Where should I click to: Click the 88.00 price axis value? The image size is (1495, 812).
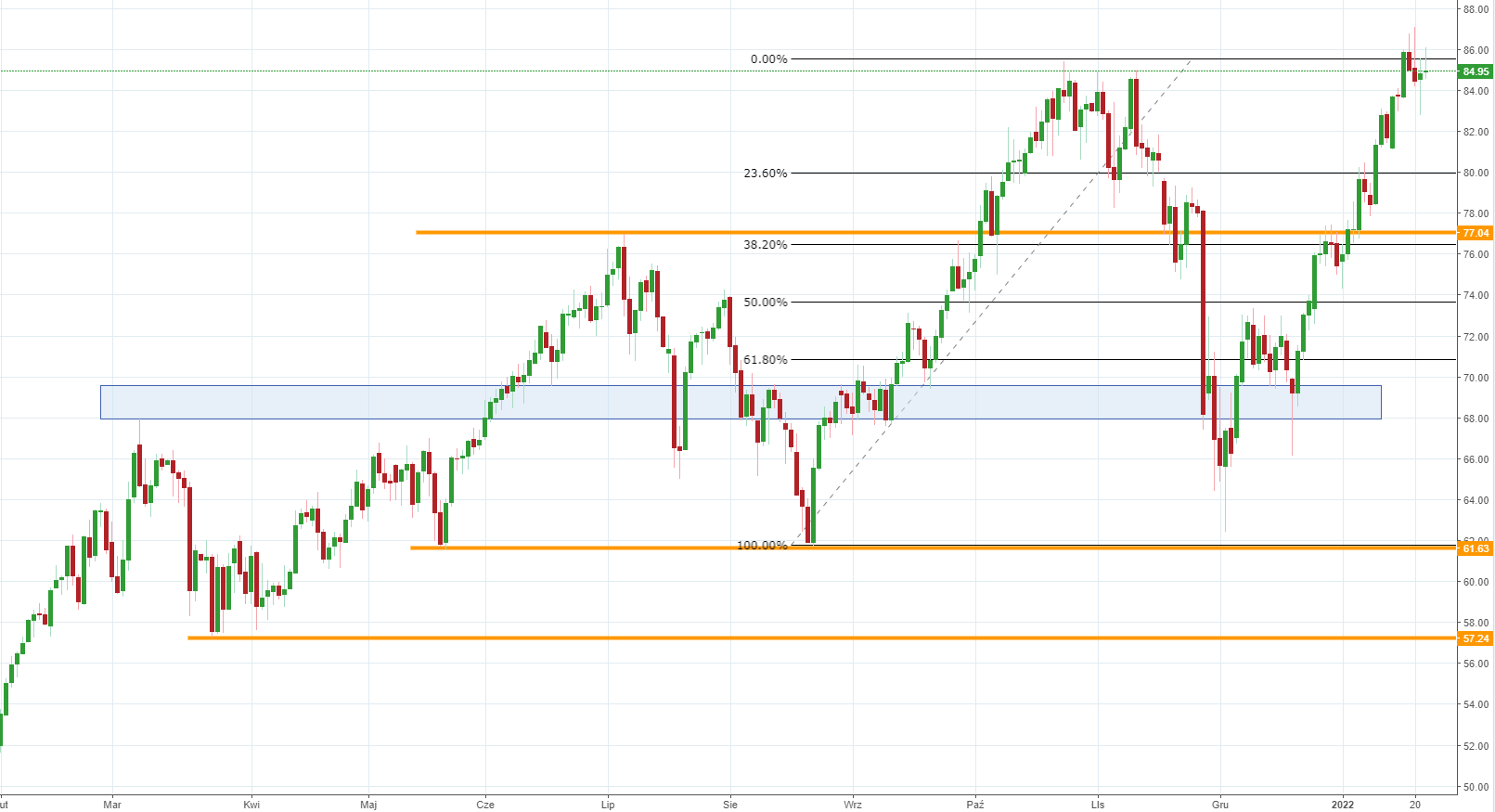pos(1476,9)
